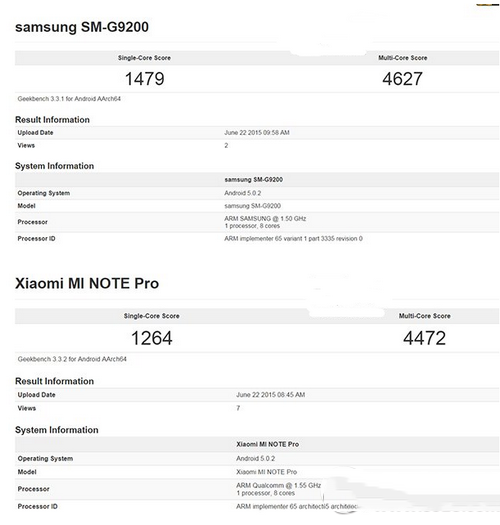Click the samsung SM-G9200 page heading
Image resolution: width=500 pixels, height=525 pixels.
[82, 27]
